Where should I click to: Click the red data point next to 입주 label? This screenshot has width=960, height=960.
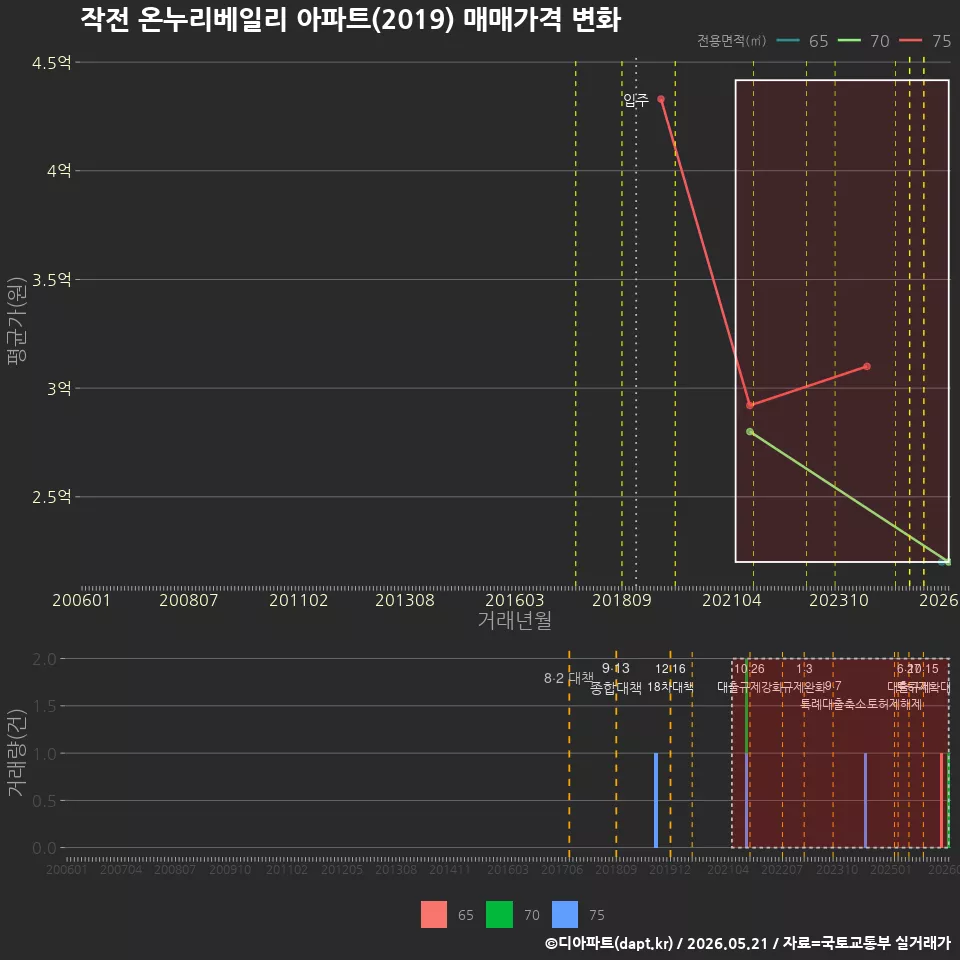[661, 99]
